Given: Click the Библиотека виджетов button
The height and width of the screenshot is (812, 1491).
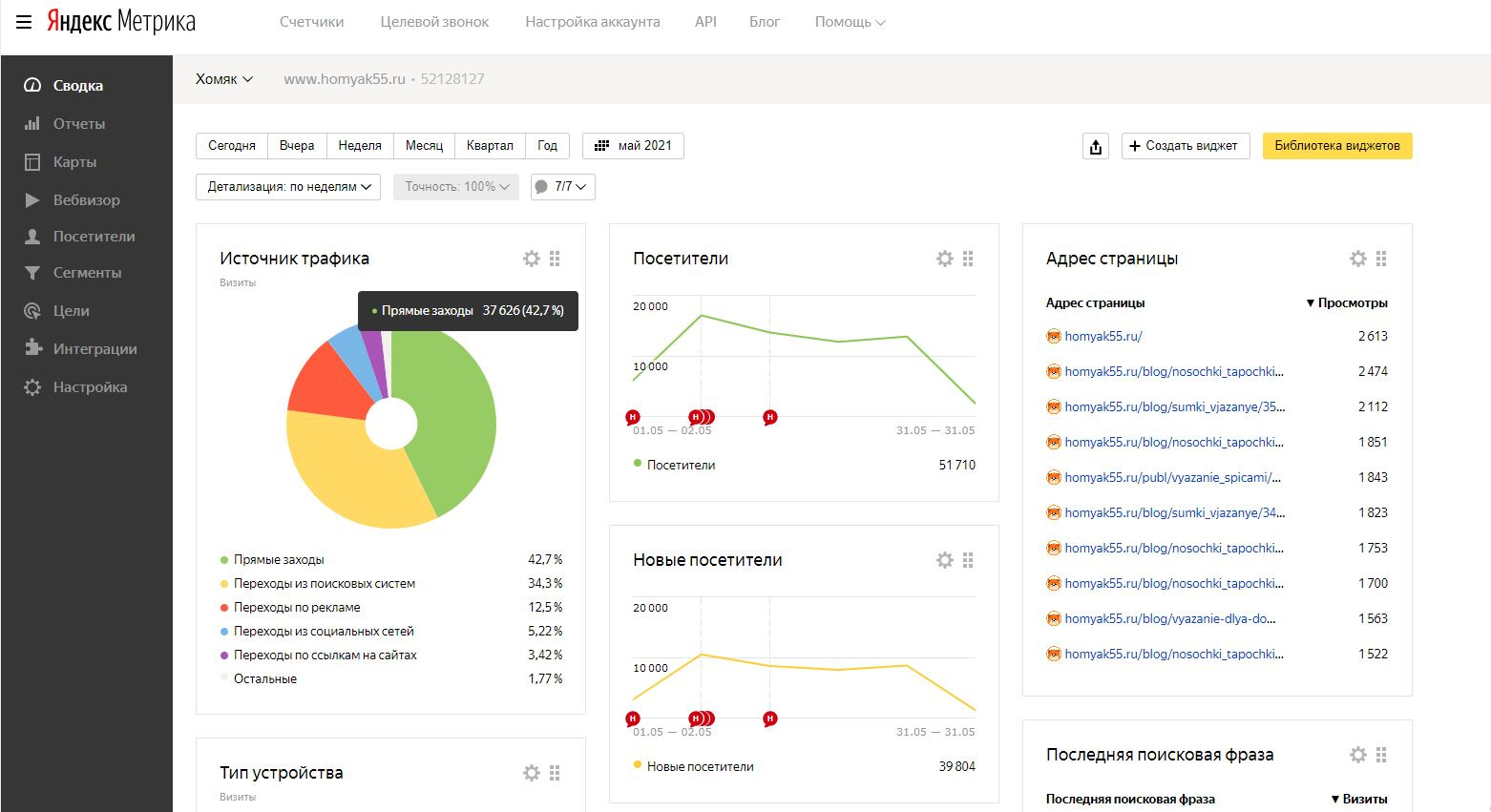Looking at the screenshot, I should pyautogui.click(x=1336, y=146).
